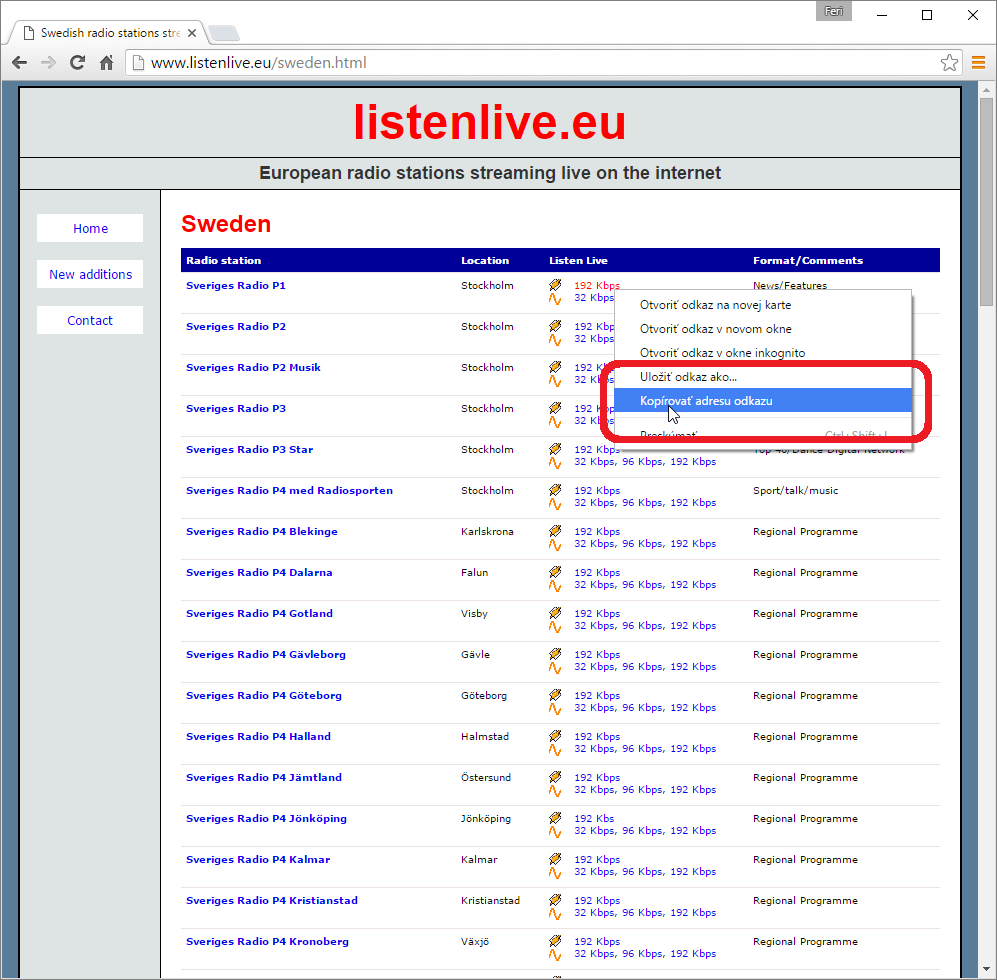This screenshot has height=980, width=997.
Task: Reload the page with the refresh icon
Action: [78, 62]
